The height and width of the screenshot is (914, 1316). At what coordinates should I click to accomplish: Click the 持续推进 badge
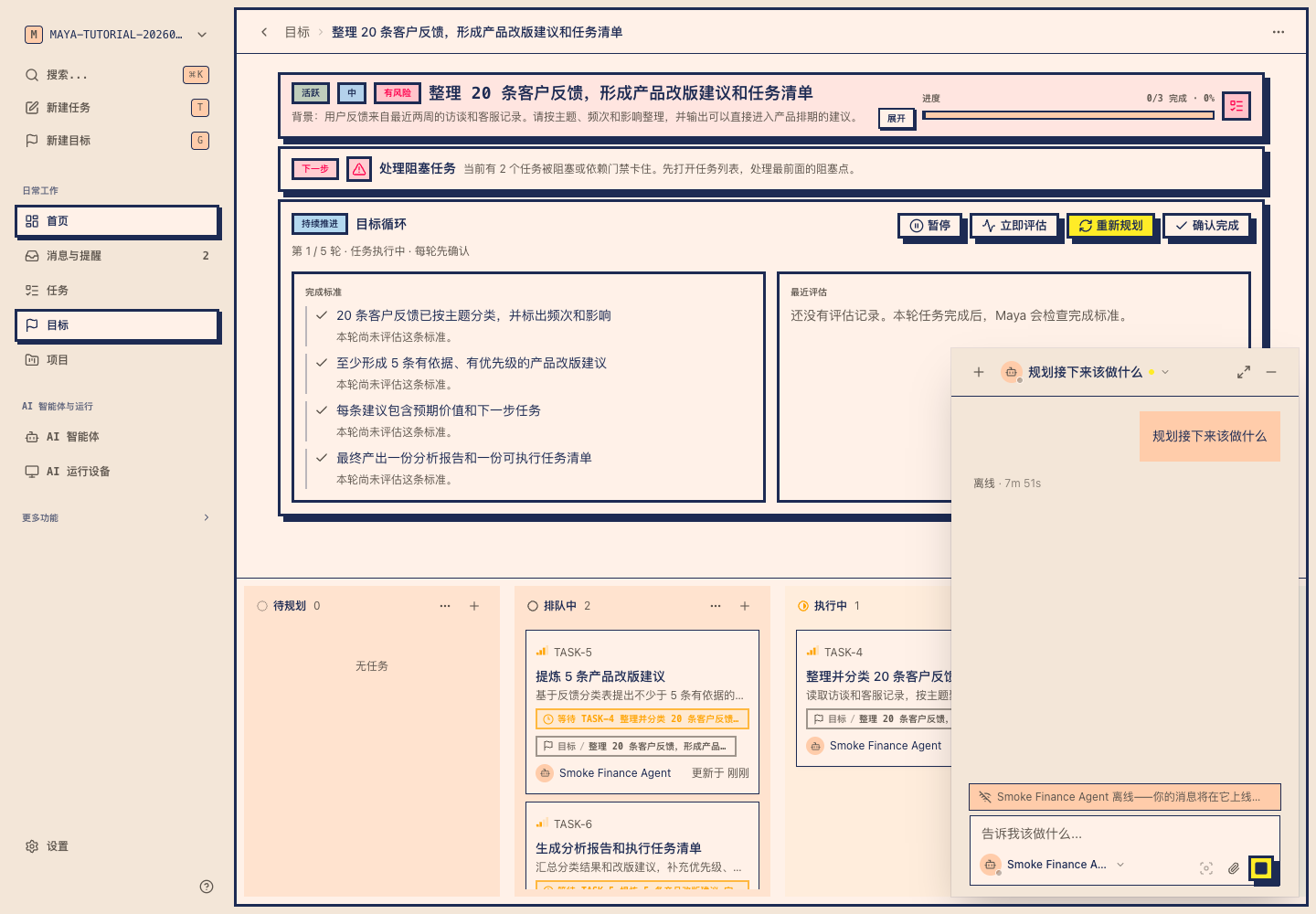tap(320, 224)
